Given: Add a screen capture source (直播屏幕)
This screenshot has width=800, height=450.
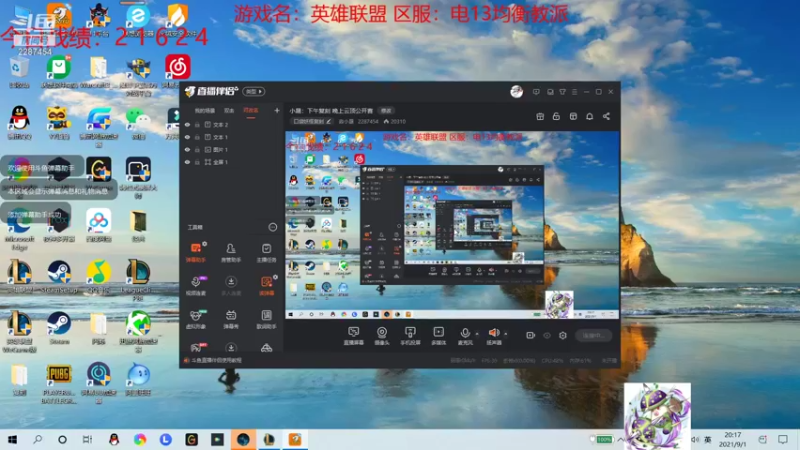Looking at the screenshot, I should (x=353, y=336).
